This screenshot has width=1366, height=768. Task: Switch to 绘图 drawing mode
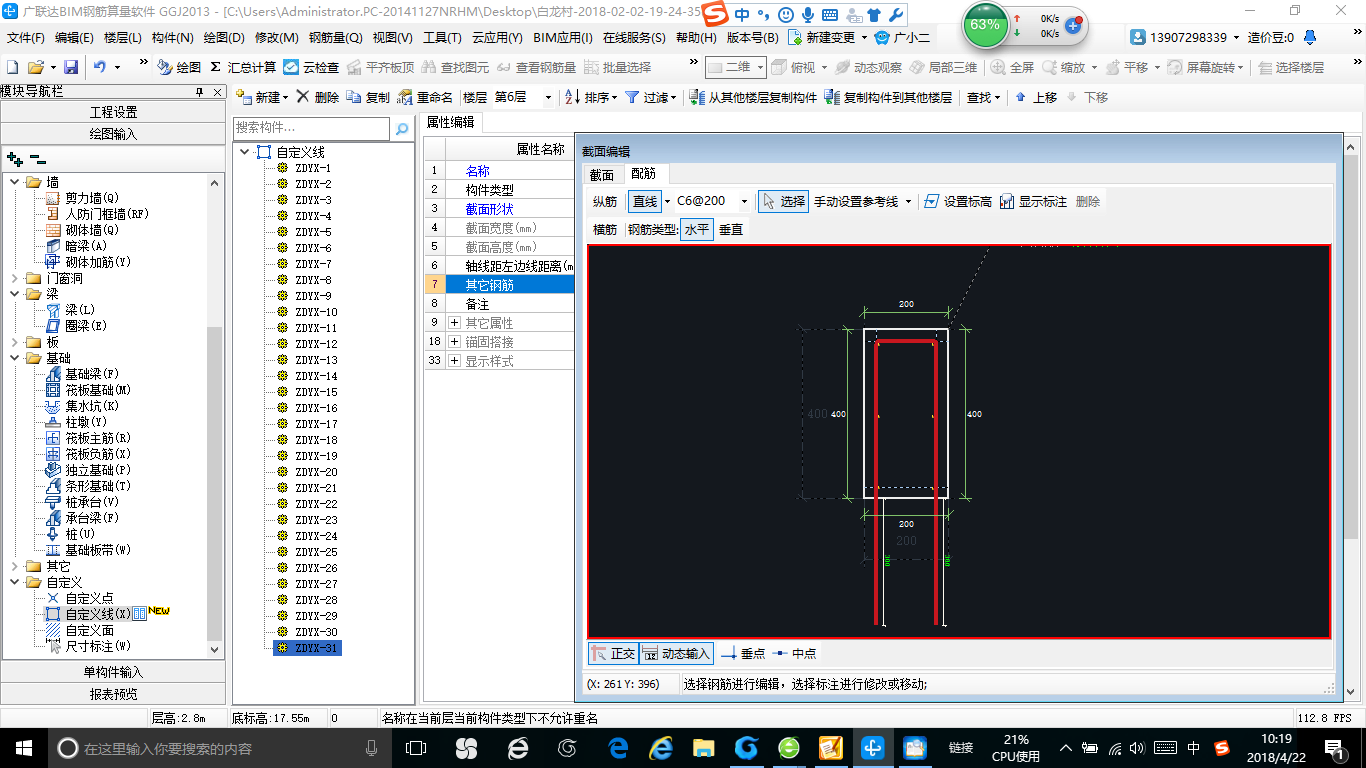tap(179, 67)
